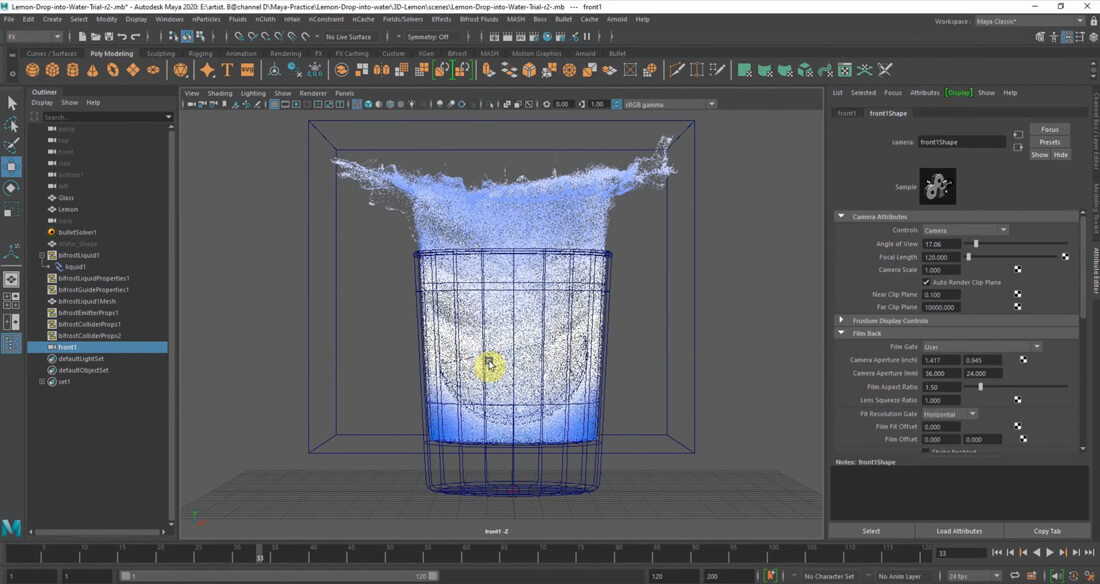The width and height of the screenshot is (1100, 584).
Task: Toggle Near Clip Plane checker button
Action: point(1018,294)
